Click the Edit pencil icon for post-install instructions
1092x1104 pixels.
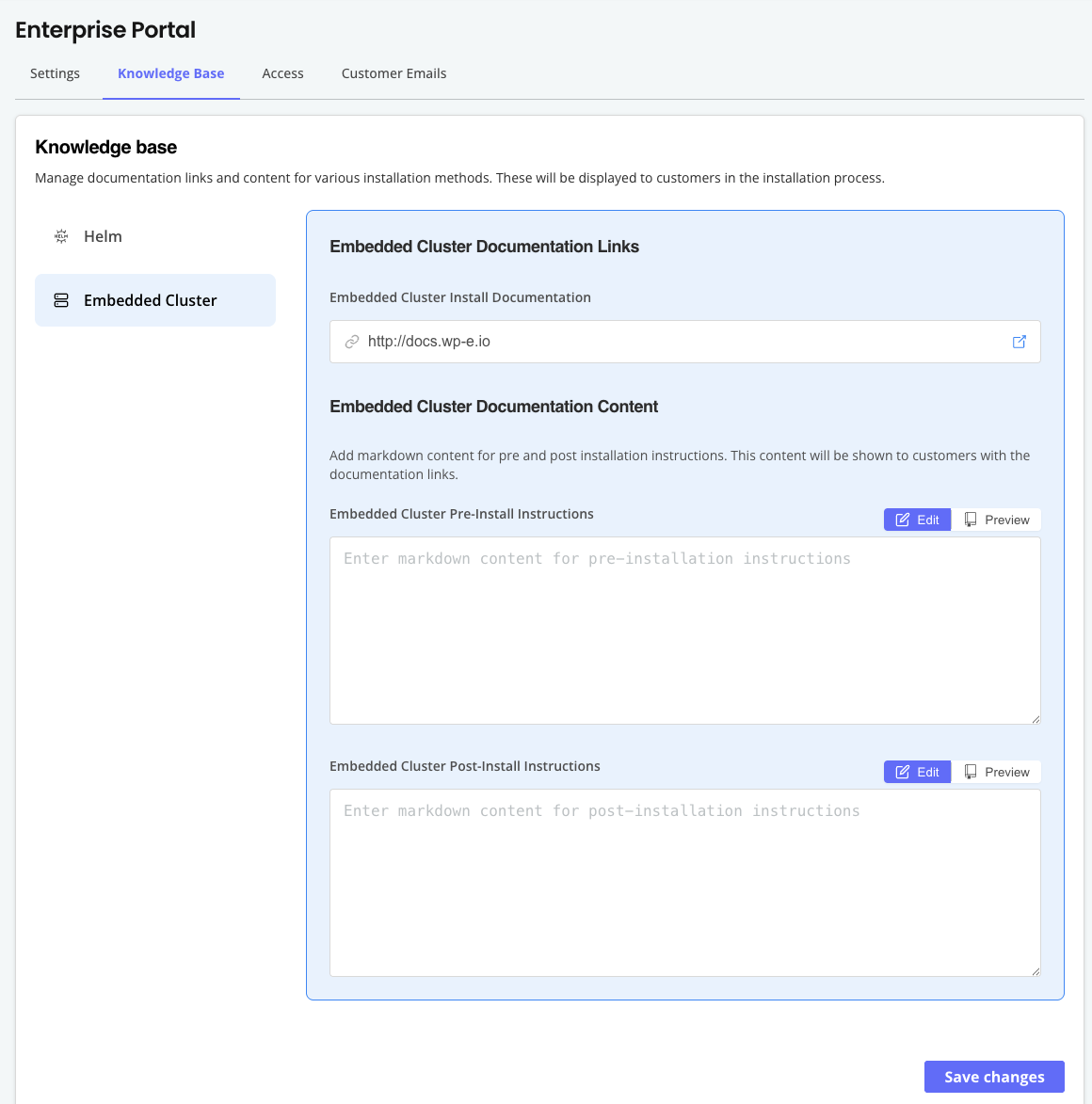click(905, 771)
